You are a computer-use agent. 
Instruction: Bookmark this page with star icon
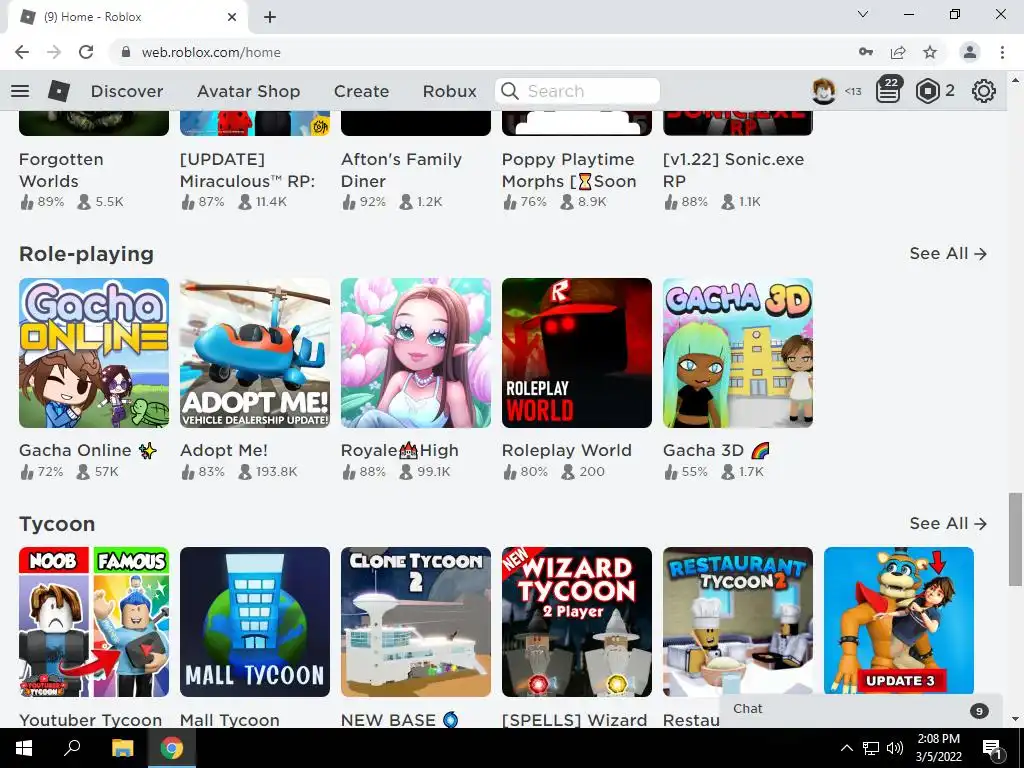[930, 52]
